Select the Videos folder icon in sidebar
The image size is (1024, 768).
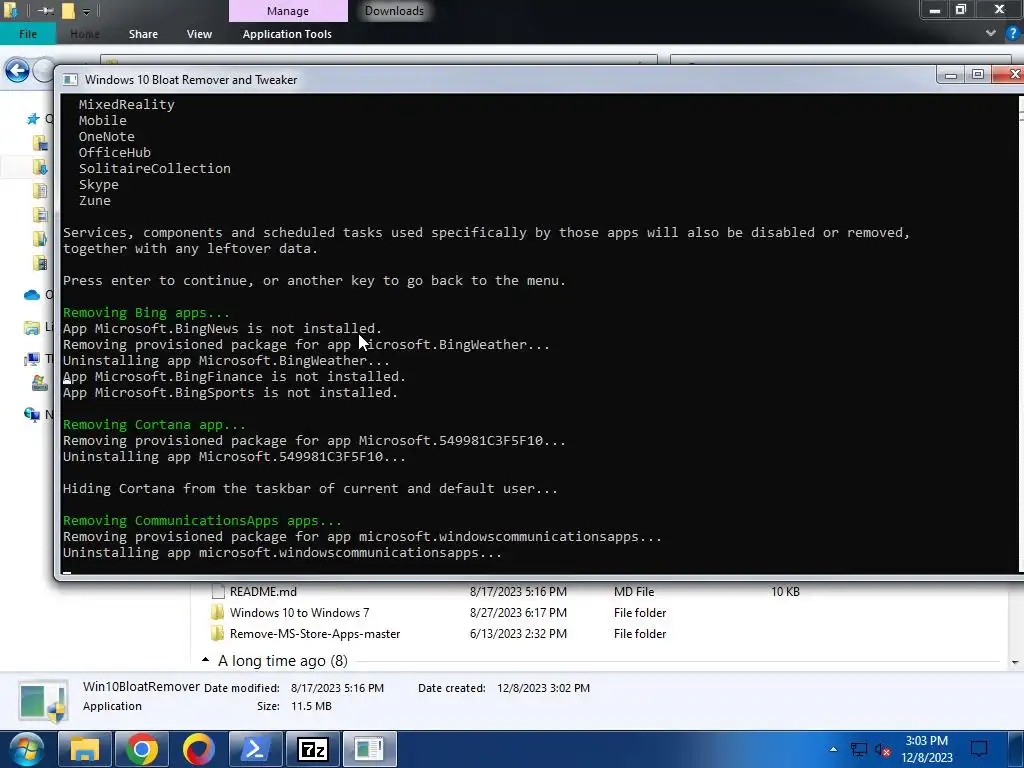coord(40,263)
